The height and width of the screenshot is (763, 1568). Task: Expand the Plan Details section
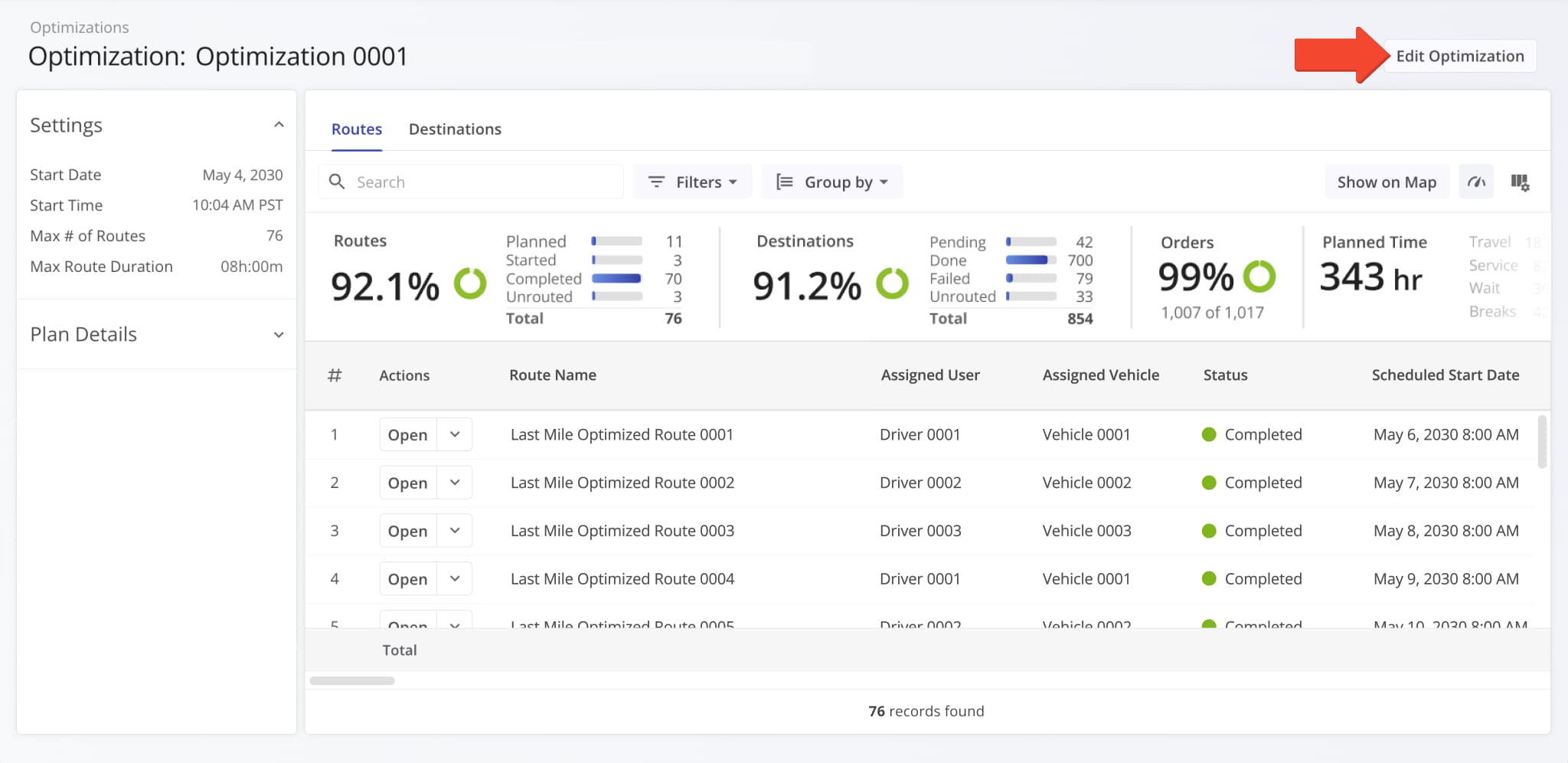279,335
